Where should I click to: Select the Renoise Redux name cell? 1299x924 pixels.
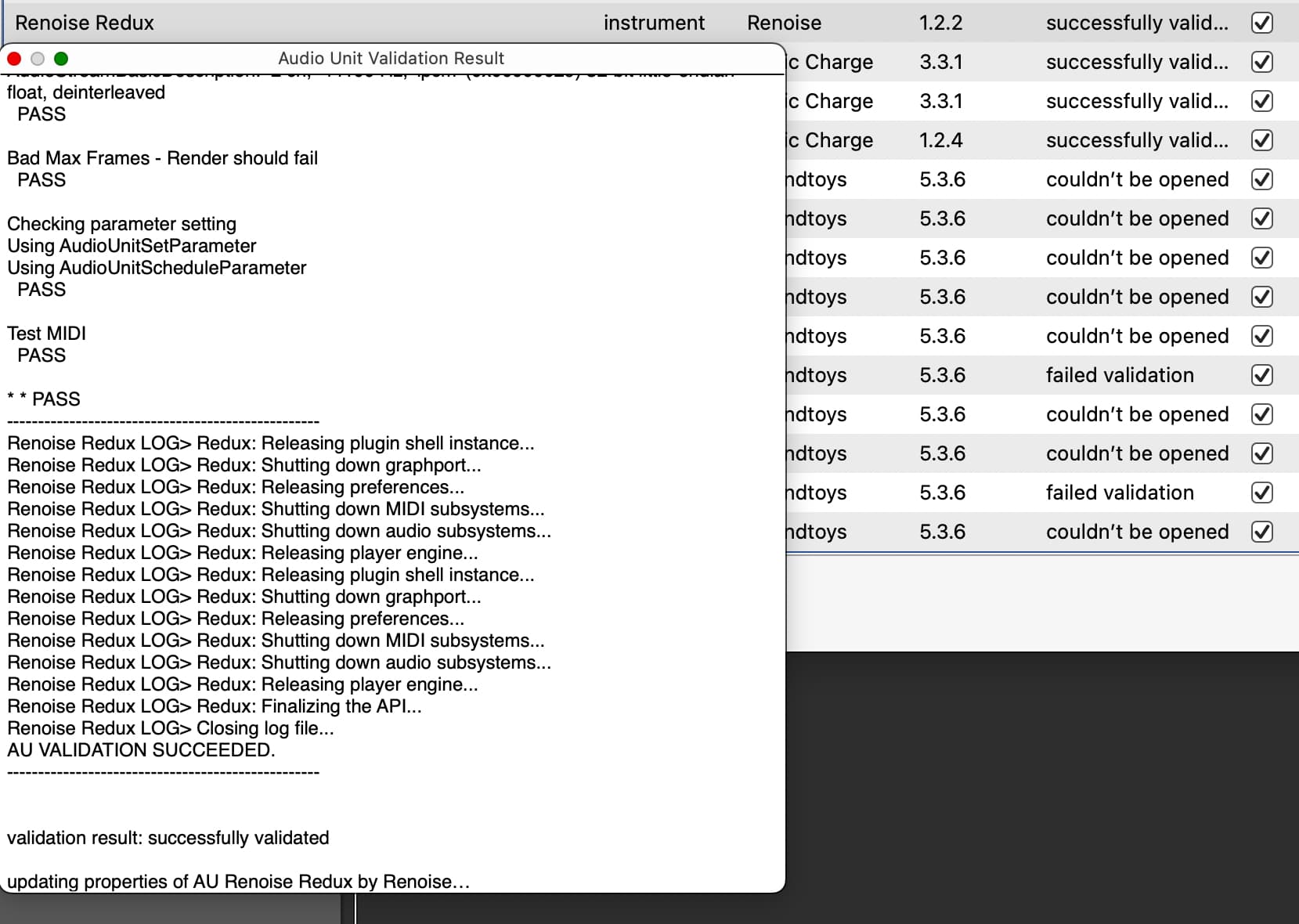coord(85,23)
